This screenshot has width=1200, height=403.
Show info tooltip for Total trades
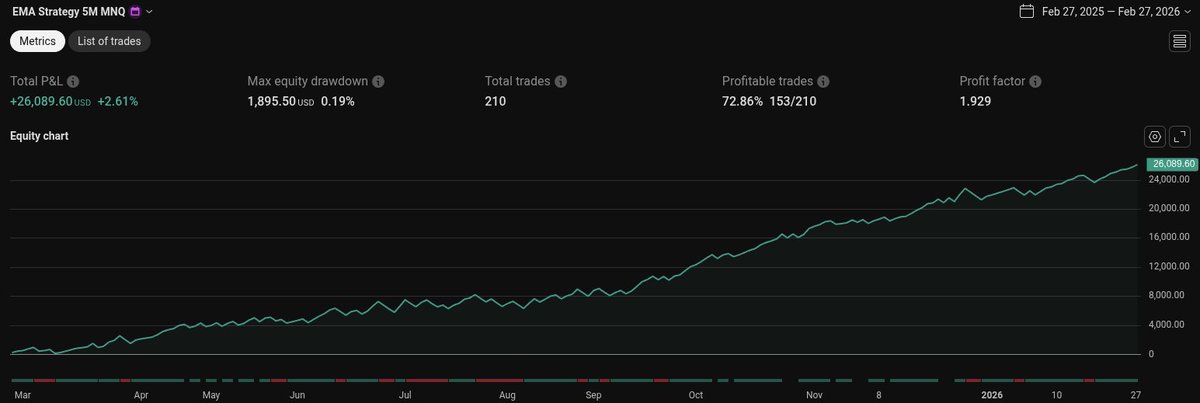(x=561, y=82)
